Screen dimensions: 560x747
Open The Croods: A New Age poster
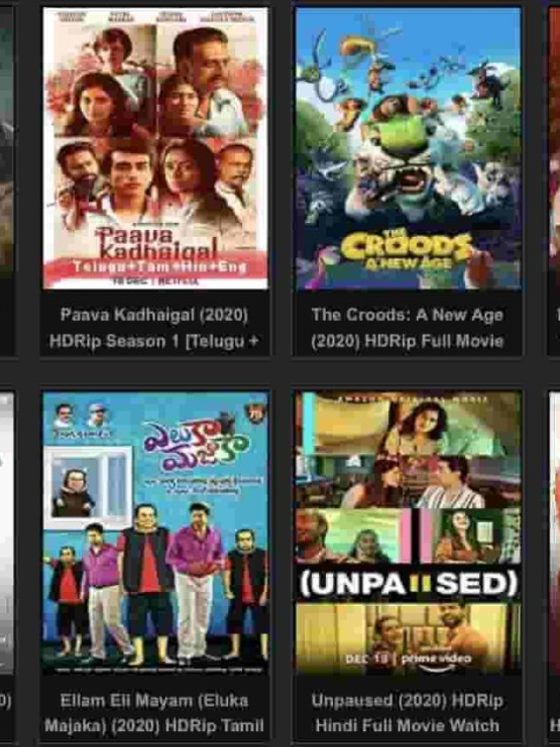pyautogui.click(x=408, y=148)
